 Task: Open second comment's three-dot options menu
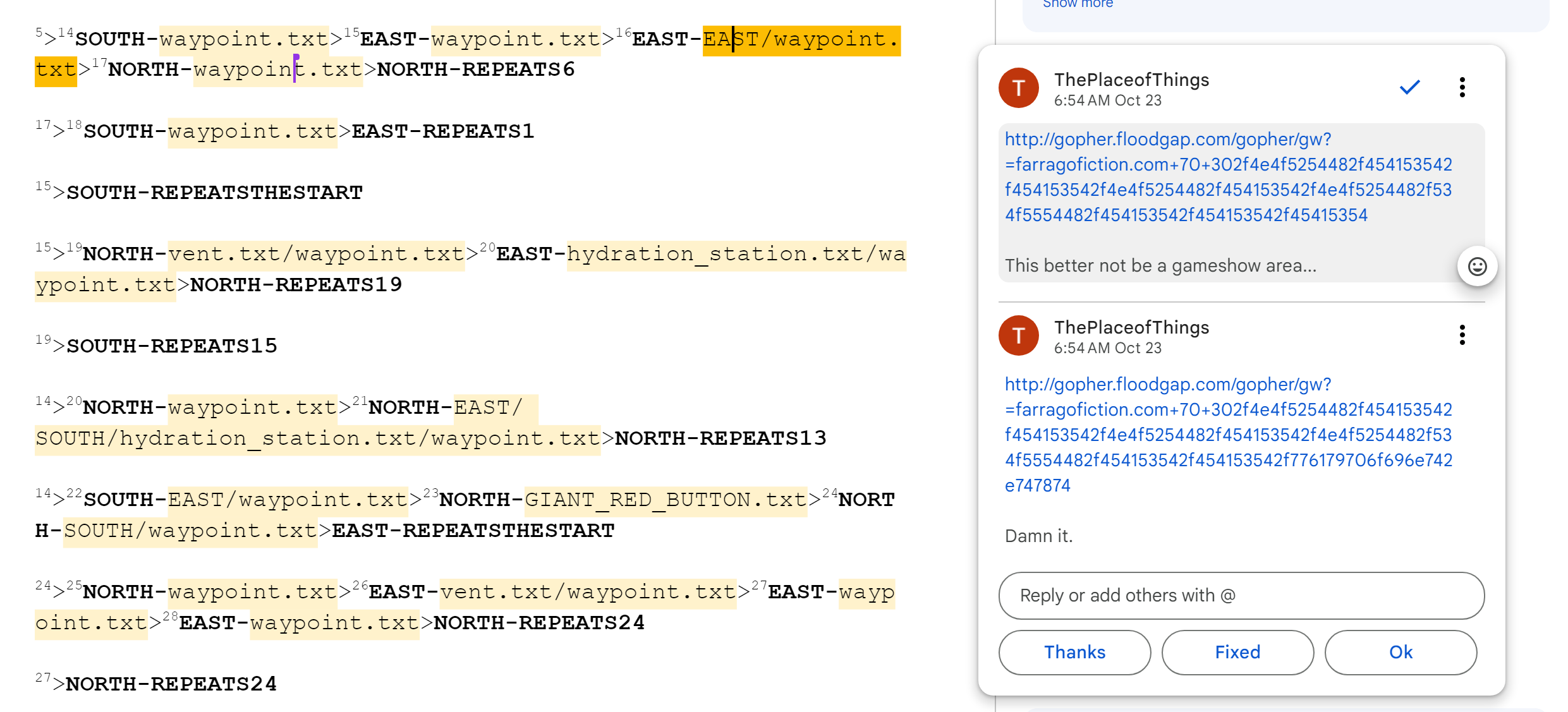click(1462, 335)
